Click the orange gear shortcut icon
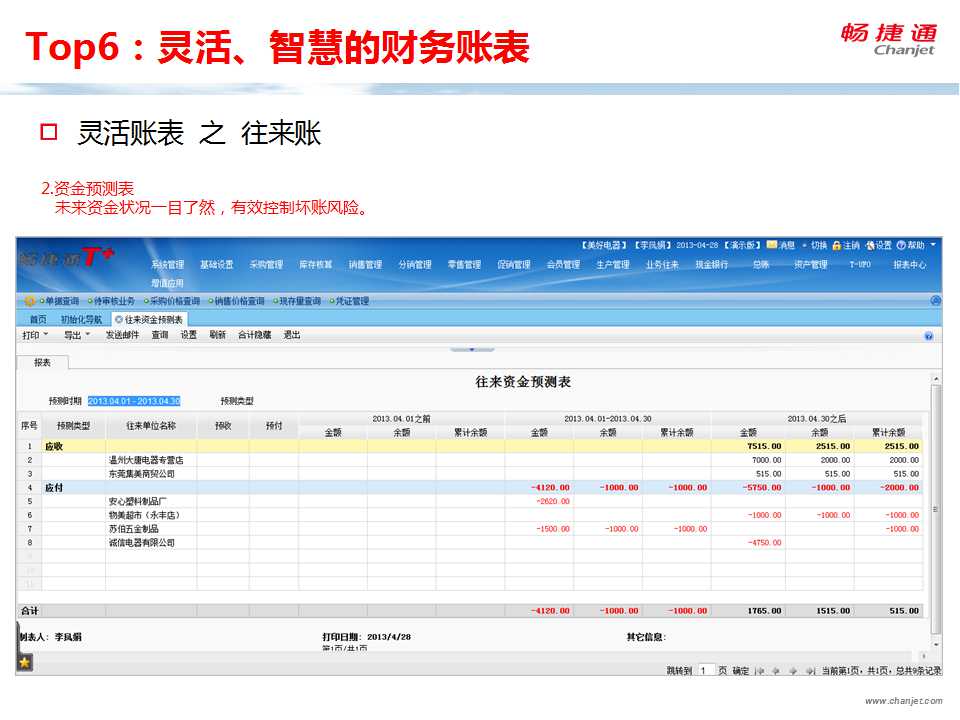The height and width of the screenshot is (720, 960). click(x=30, y=301)
